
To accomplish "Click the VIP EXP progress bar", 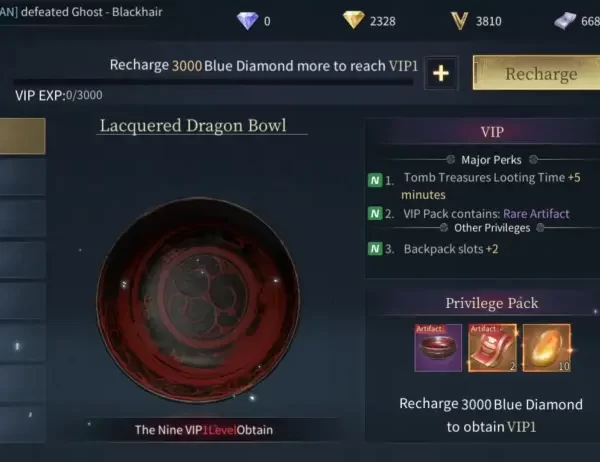I will tap(213, 82).
